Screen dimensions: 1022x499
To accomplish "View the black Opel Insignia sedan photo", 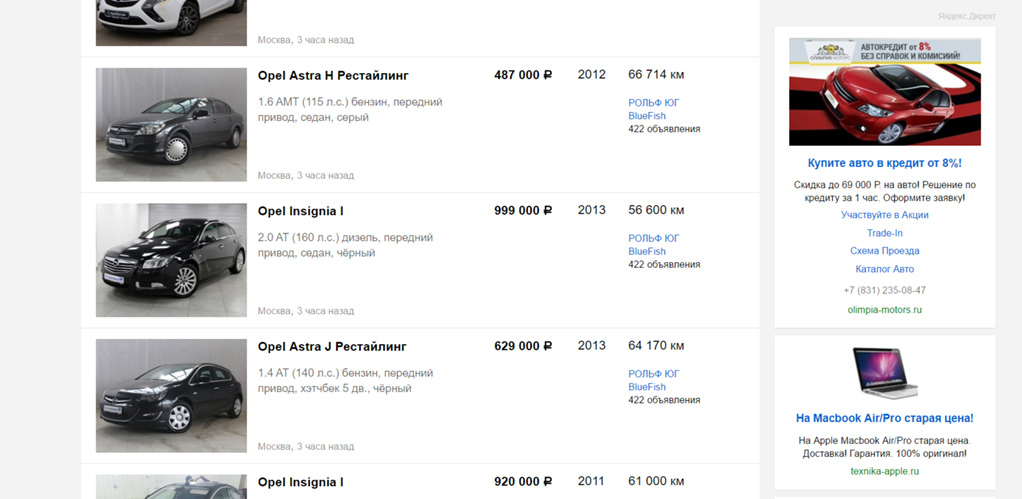I will pos(171,260).
